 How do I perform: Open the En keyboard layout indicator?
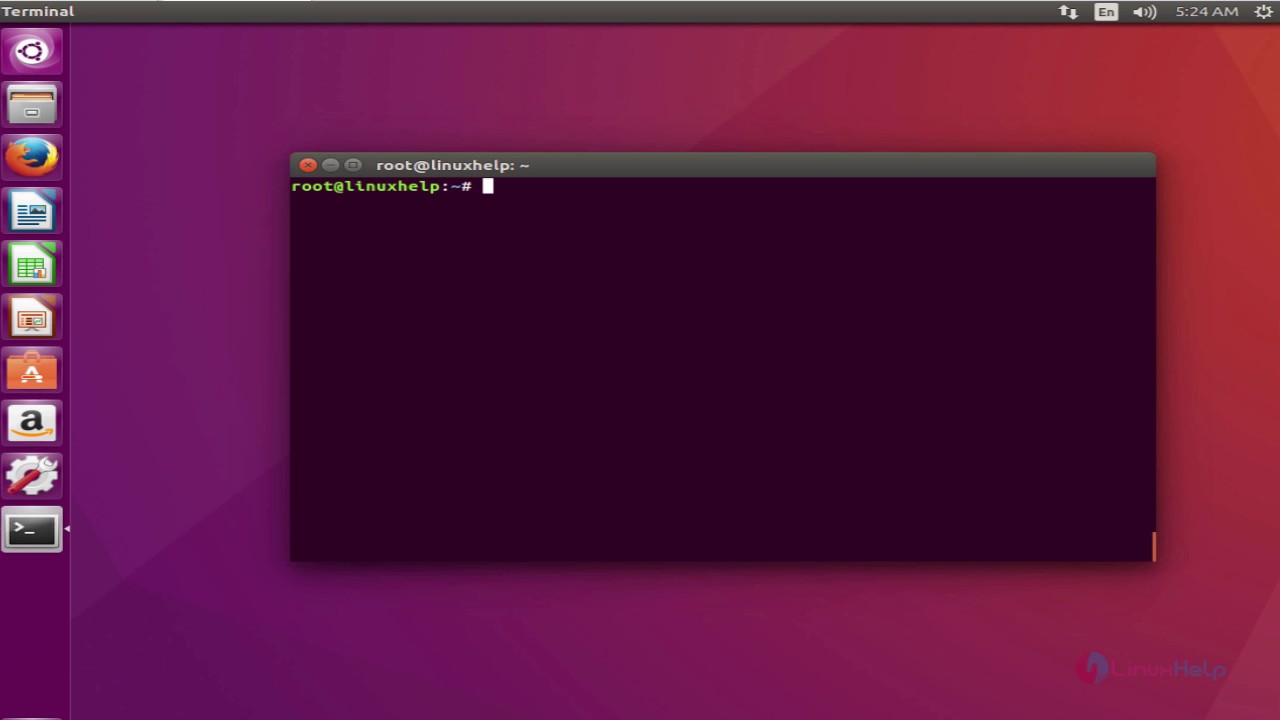(x=1106, y=12)
